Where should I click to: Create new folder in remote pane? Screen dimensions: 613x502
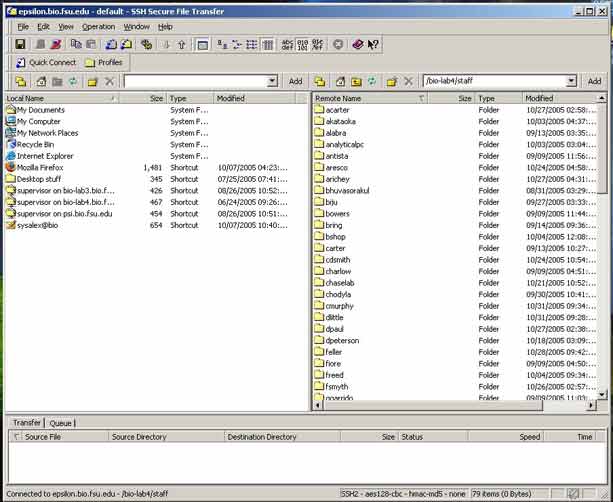tap(392, 81)
